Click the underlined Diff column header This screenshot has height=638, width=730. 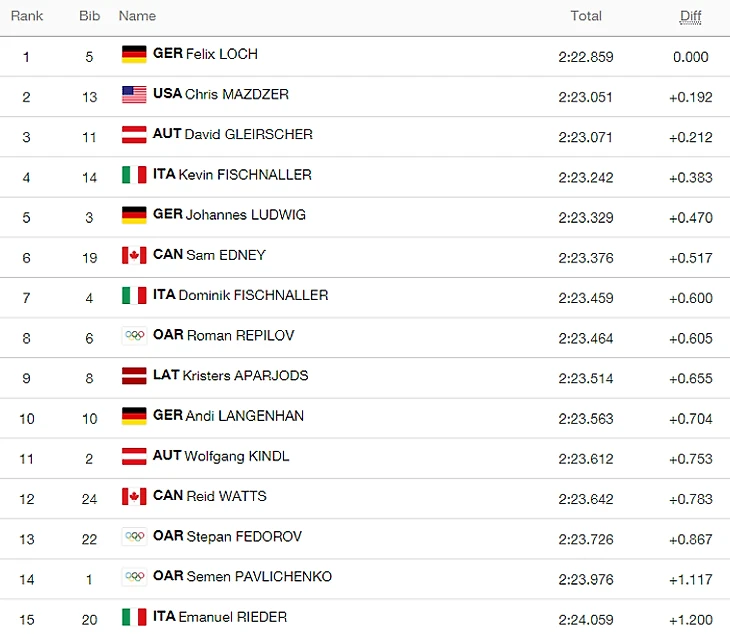(x=690, y=16)
